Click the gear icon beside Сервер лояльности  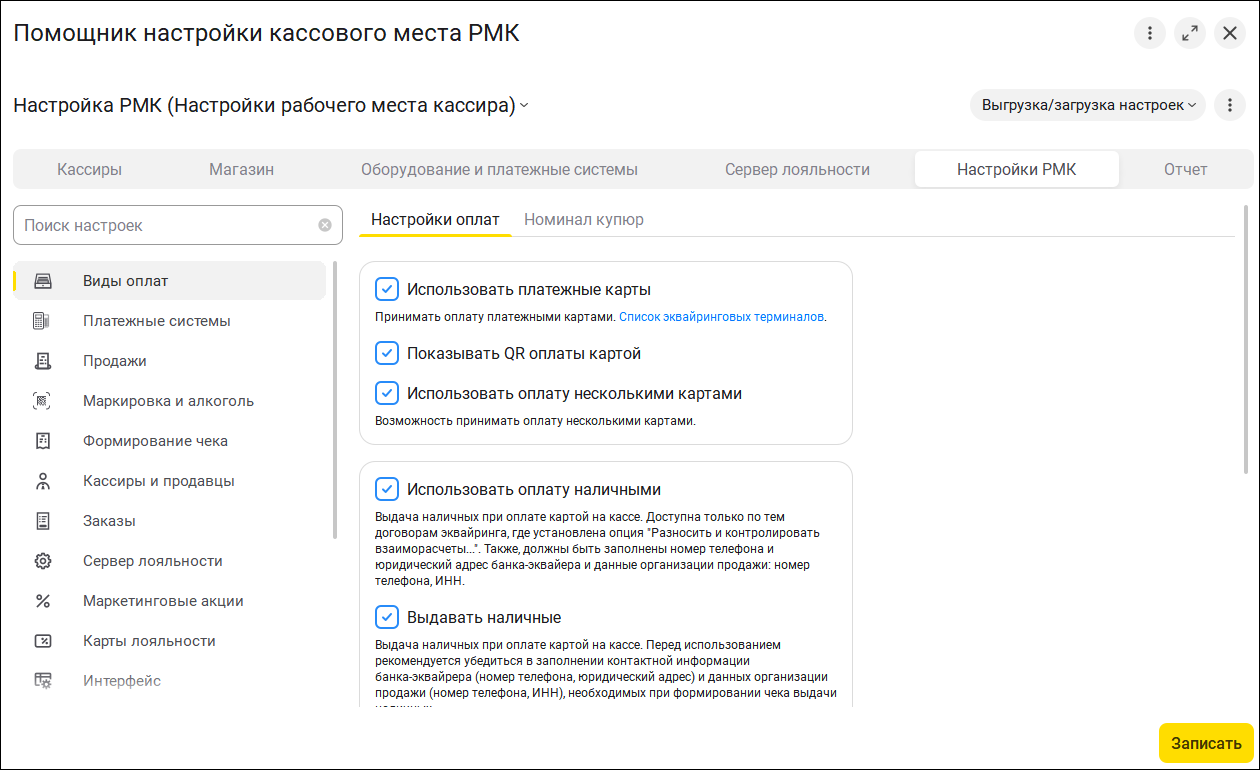42,561
